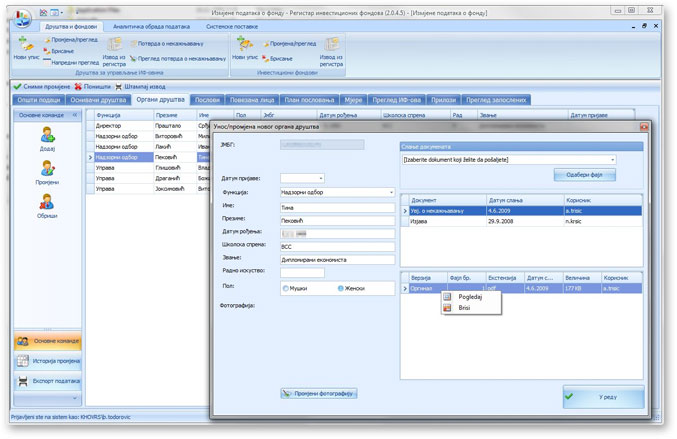Click Штампај извод print icon

[119, 87]
